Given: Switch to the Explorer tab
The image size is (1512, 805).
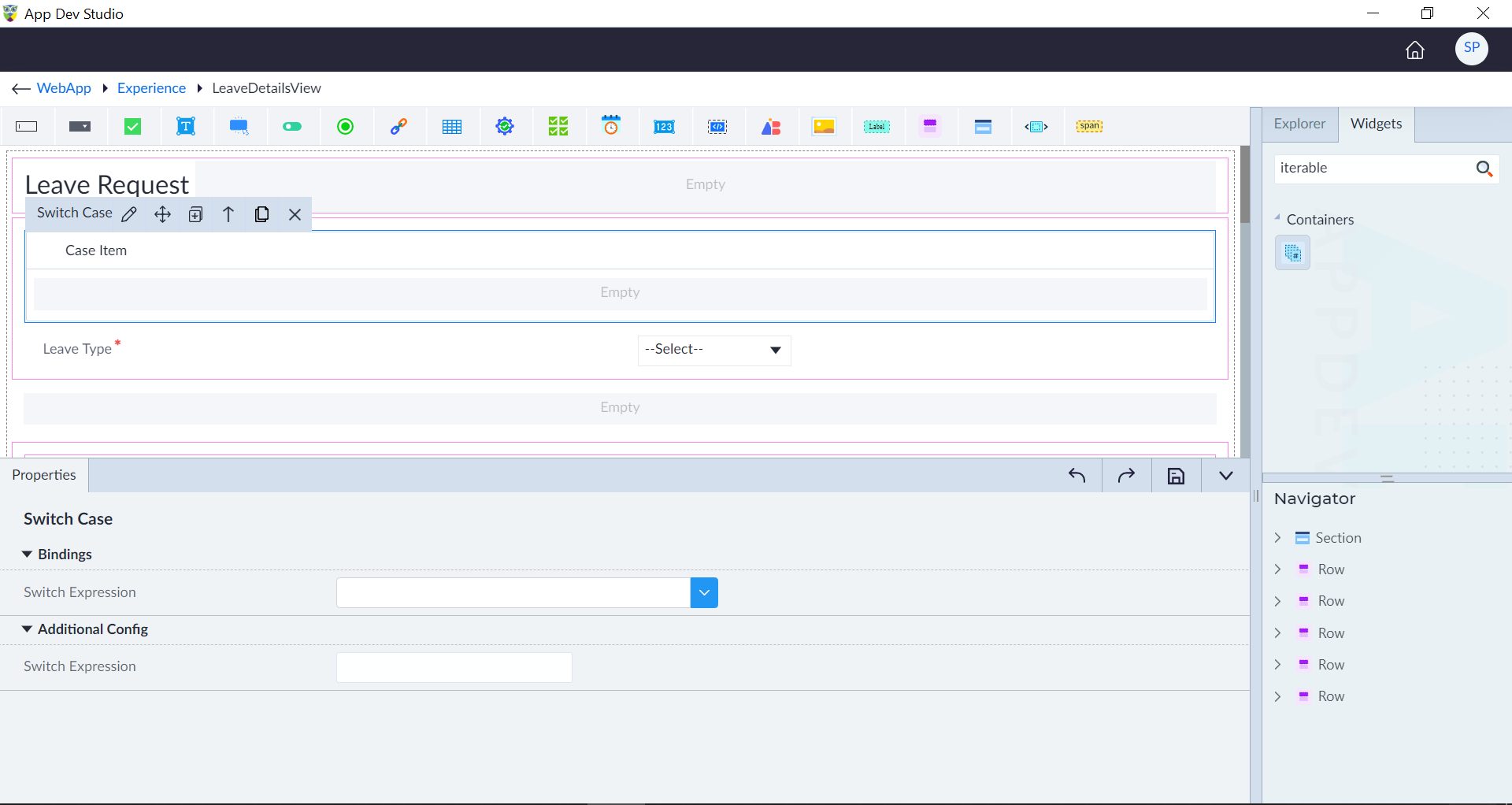Looking at the screenshot, I should 1299,124.
